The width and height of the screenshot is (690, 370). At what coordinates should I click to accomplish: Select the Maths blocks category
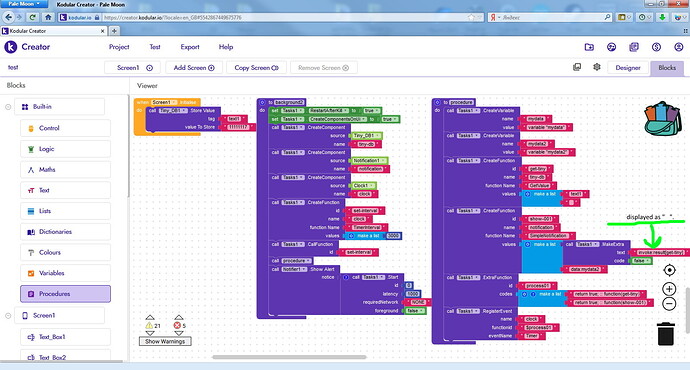click(65, 169)
